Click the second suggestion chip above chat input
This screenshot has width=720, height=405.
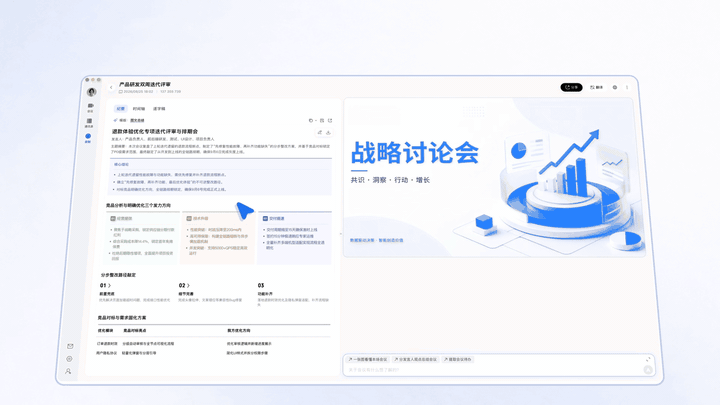tap(416, 360)
